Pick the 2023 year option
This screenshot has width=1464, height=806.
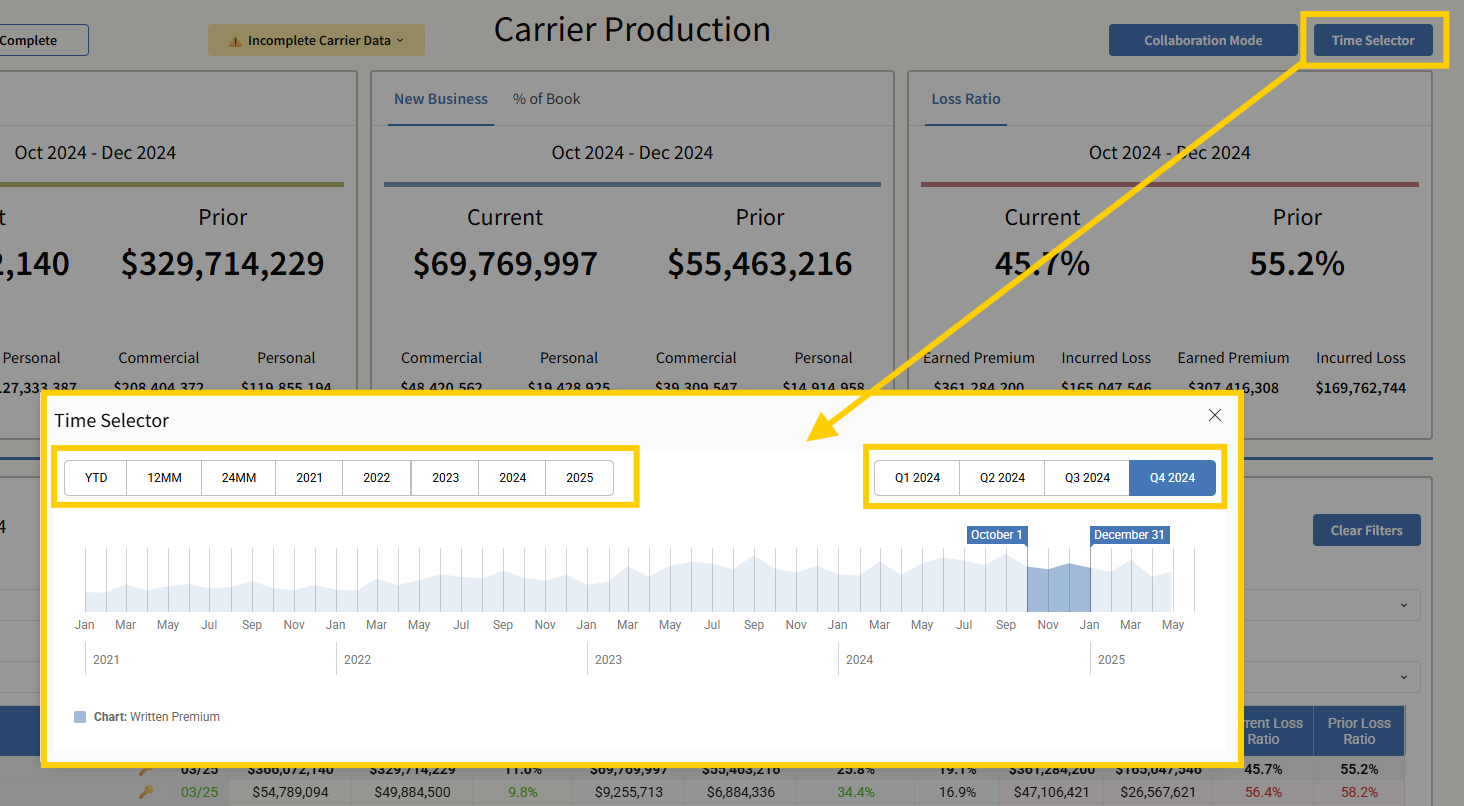point(445,478)
